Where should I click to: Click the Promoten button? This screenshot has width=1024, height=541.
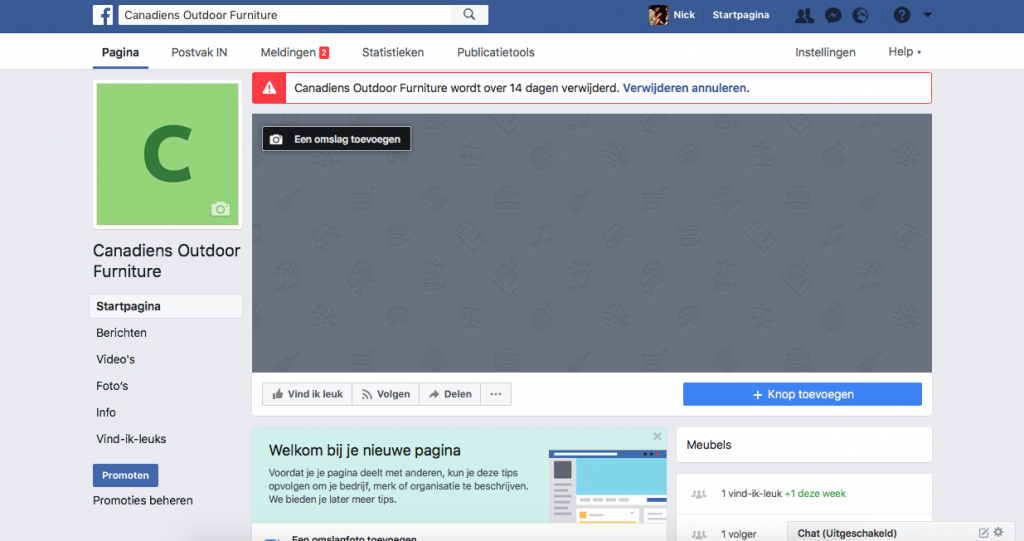[125, 476]
